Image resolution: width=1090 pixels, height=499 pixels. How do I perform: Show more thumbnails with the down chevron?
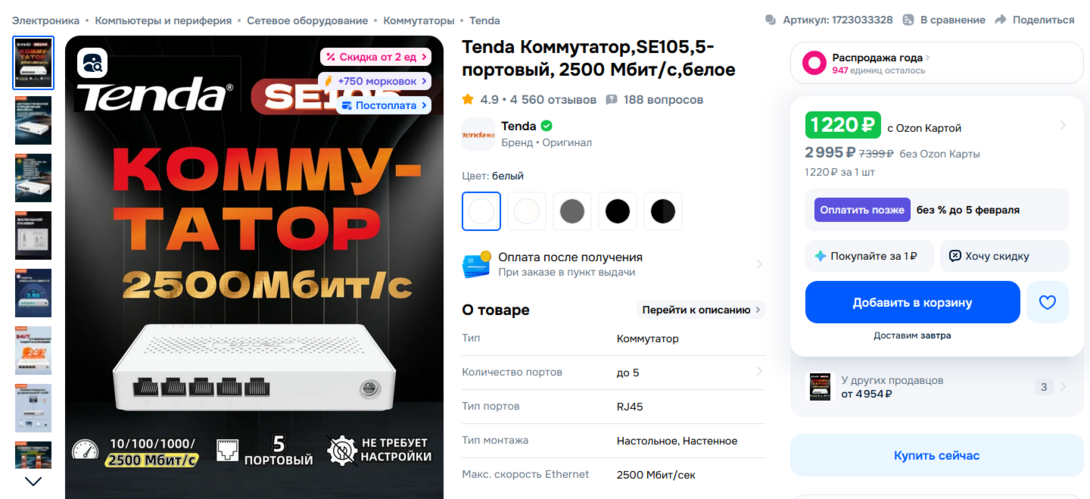[x=33, y=481]
